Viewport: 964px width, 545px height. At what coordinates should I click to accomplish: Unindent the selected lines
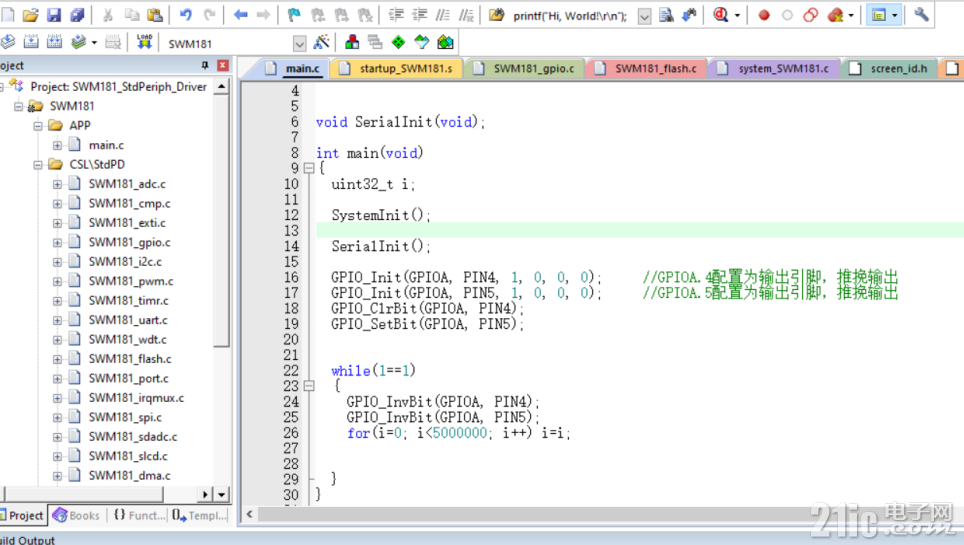point(419,15)
